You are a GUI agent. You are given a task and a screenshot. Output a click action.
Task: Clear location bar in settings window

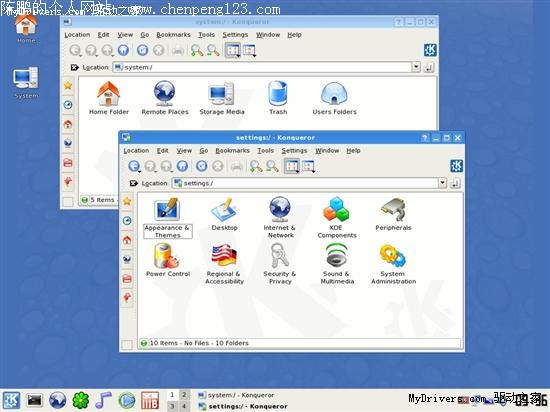coord(134,183)
